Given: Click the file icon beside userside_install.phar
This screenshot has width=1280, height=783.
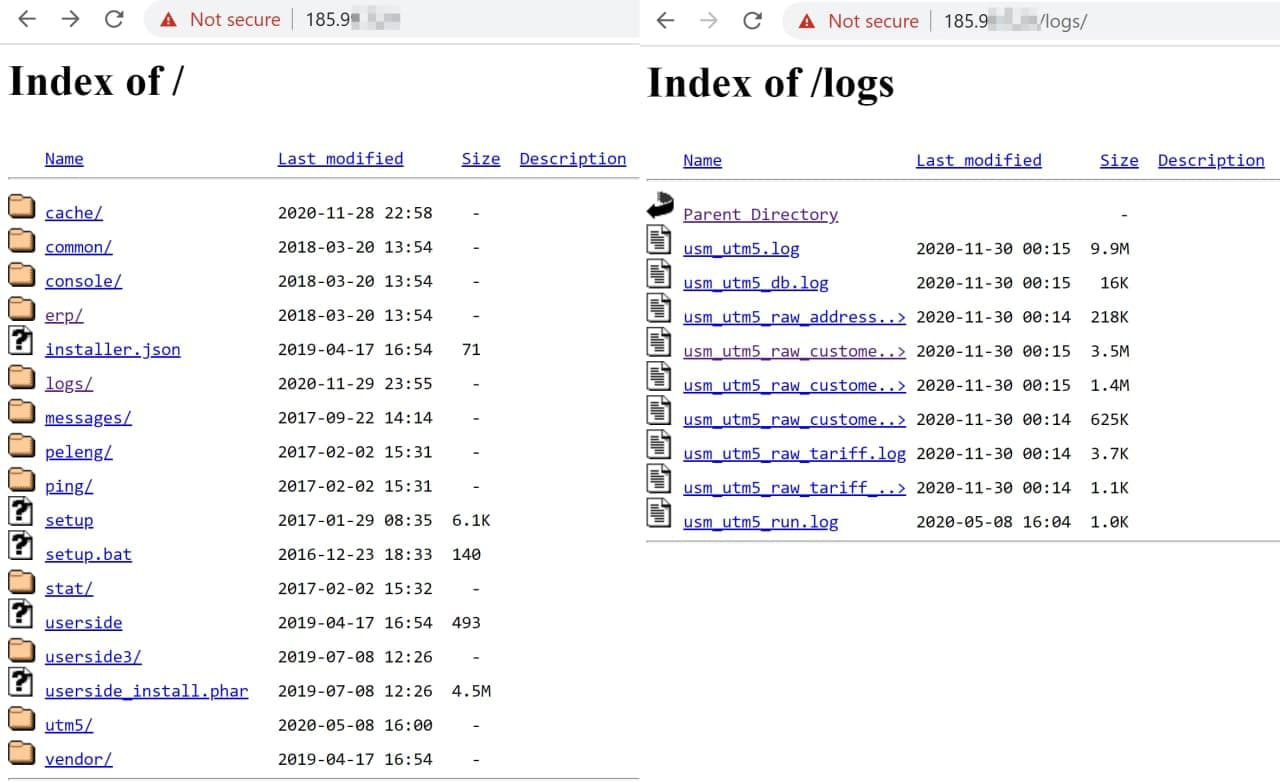Looking at the screenshot, I should coord(21,682).
